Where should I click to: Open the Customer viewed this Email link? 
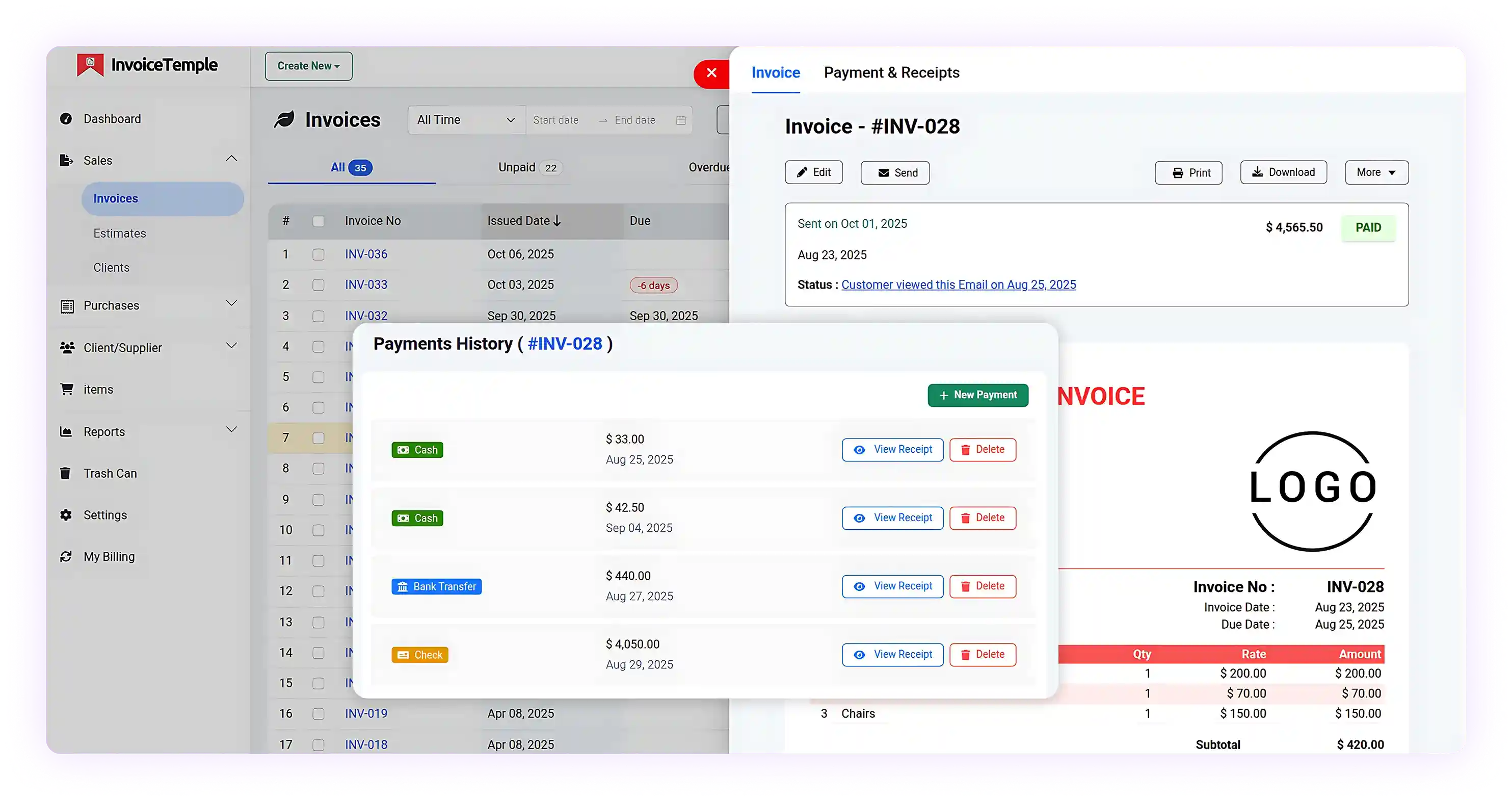pyautogui.click(x=959, y=285)
